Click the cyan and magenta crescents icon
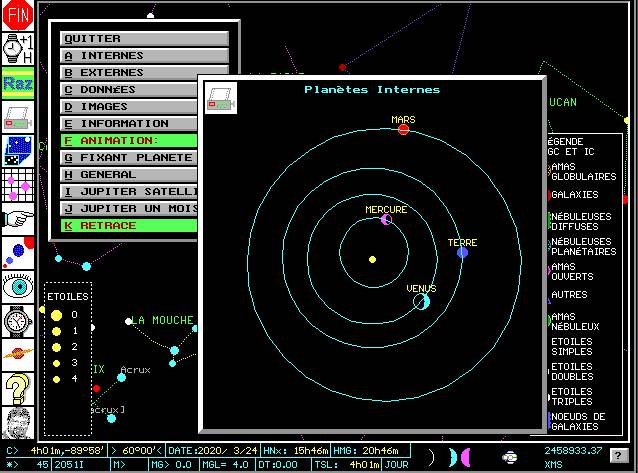The height and width of the screenshot is (473, 638). (x=460, y=457)
